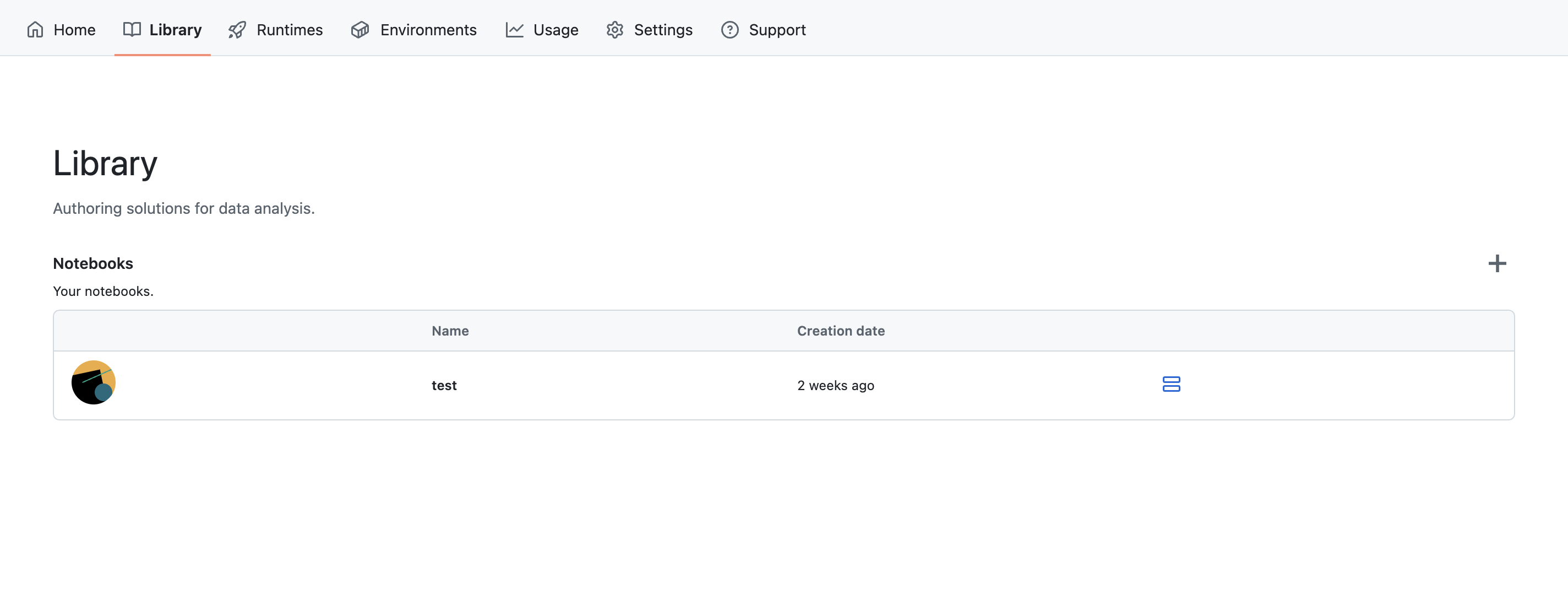Screen dimensions: 1568x605
Task: Click the Support question mark icon
Action: coord(730,30)
